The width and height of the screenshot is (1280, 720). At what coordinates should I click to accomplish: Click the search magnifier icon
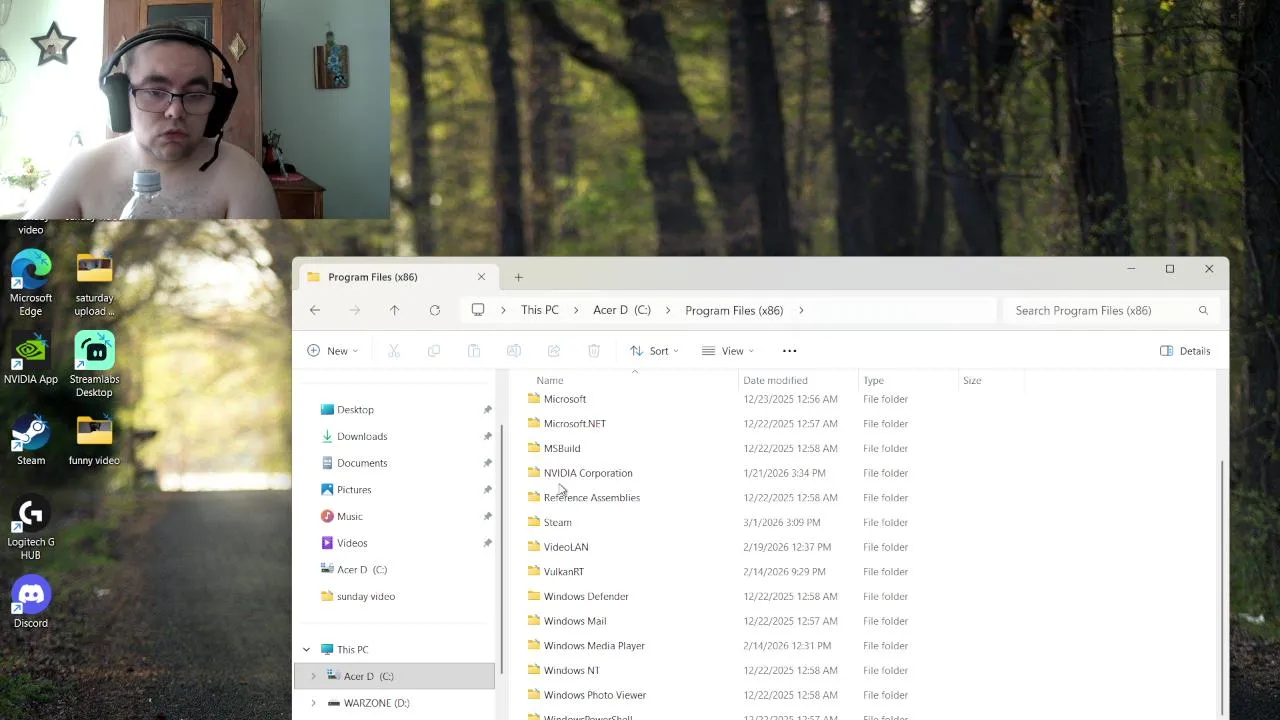tap(1203, 310)
